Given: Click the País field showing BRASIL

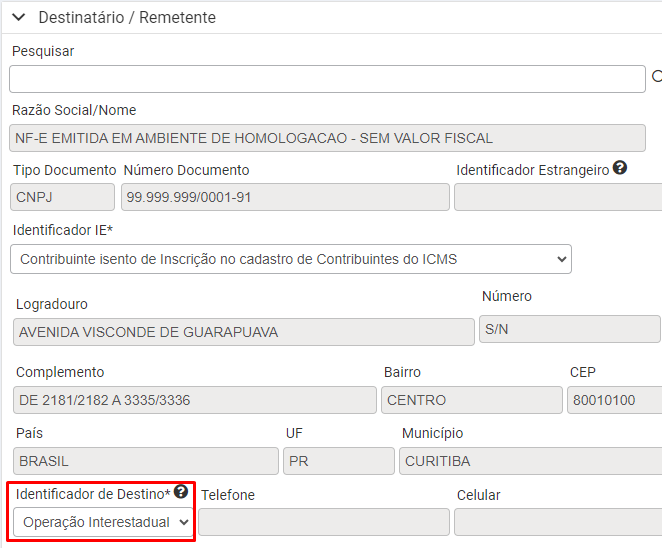Looking at the screenshot, I should (x=146, y=461).
